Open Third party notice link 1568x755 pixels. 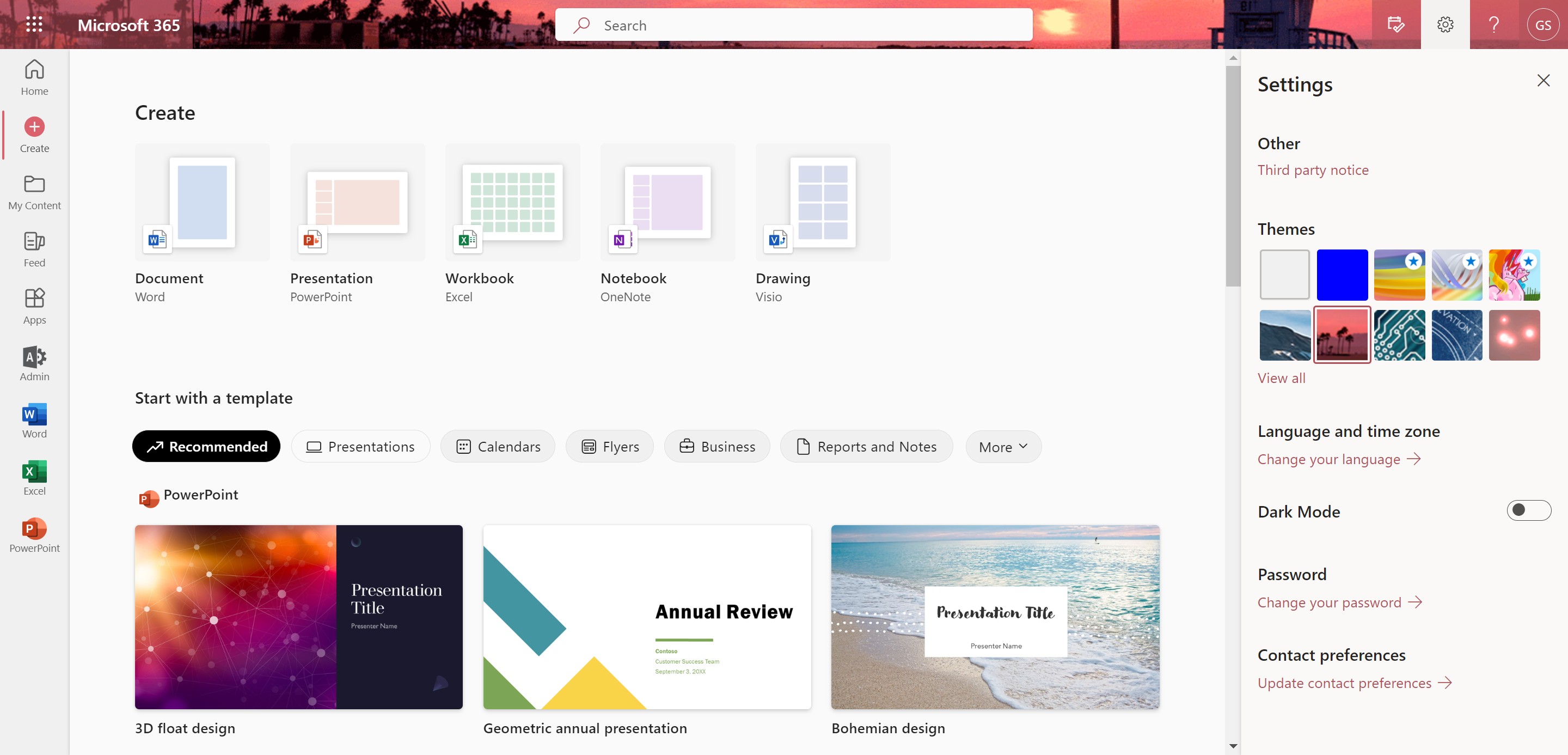(1313, 170)
